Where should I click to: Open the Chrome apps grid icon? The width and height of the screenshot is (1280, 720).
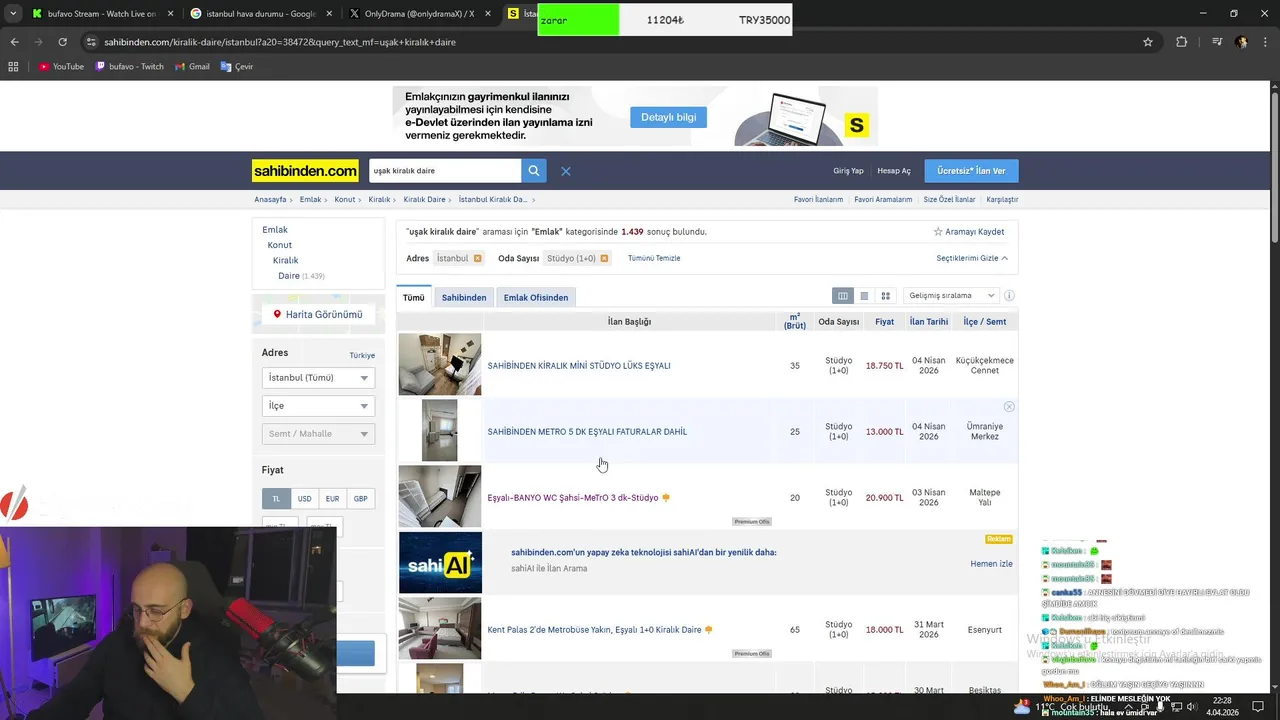point(13,67)
